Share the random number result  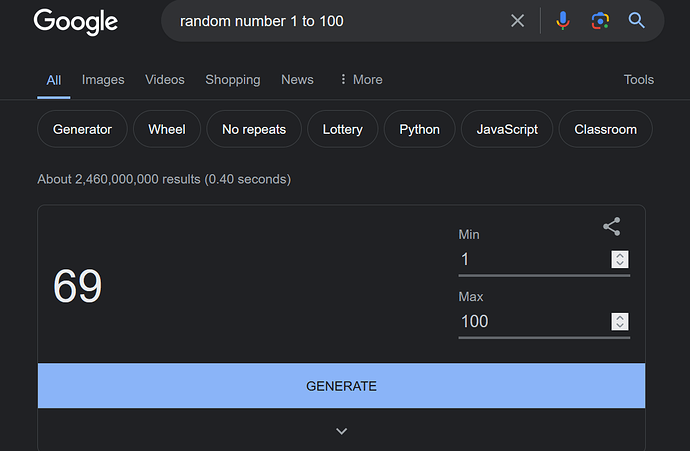612,227
